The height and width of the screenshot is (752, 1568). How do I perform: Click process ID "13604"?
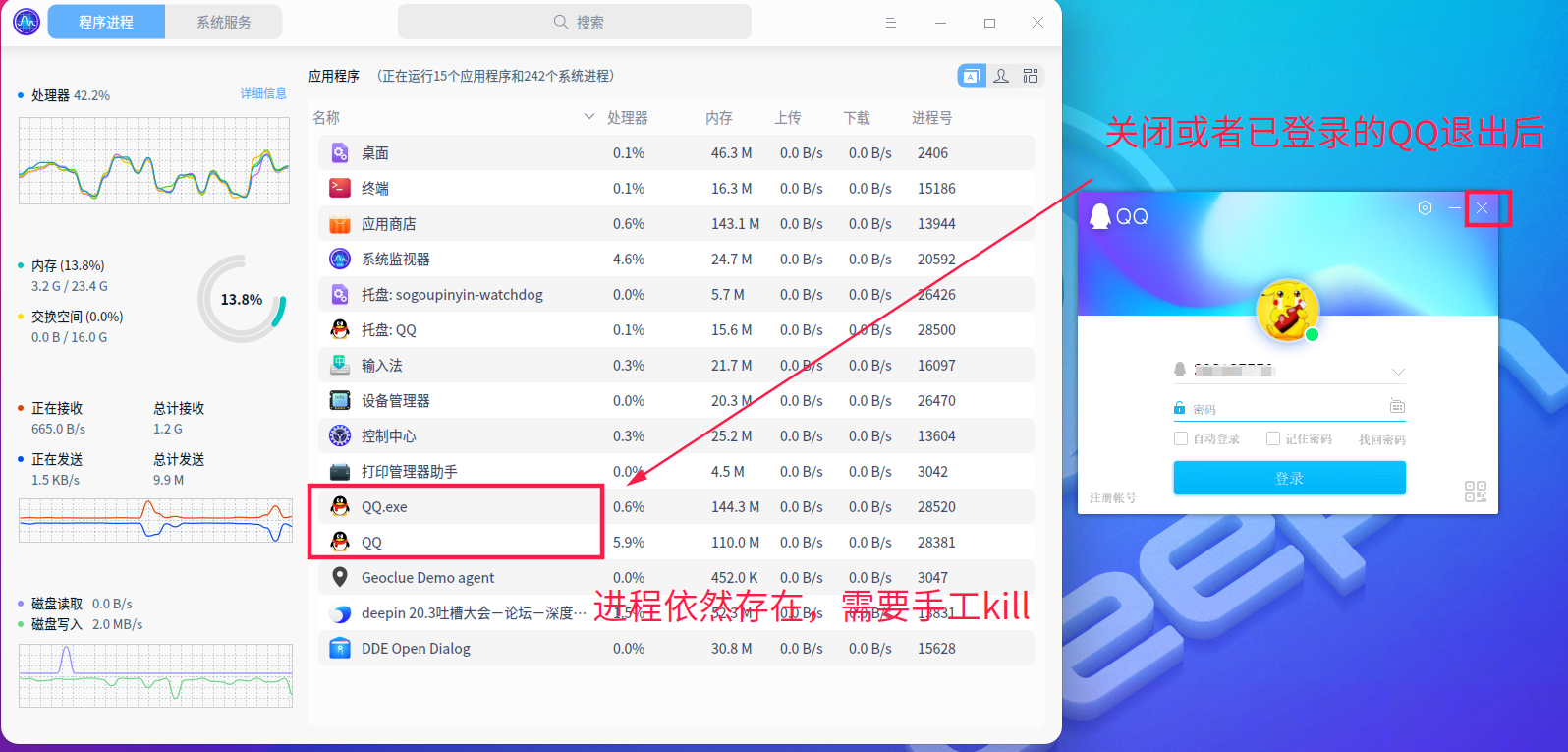tap(936, 436)
